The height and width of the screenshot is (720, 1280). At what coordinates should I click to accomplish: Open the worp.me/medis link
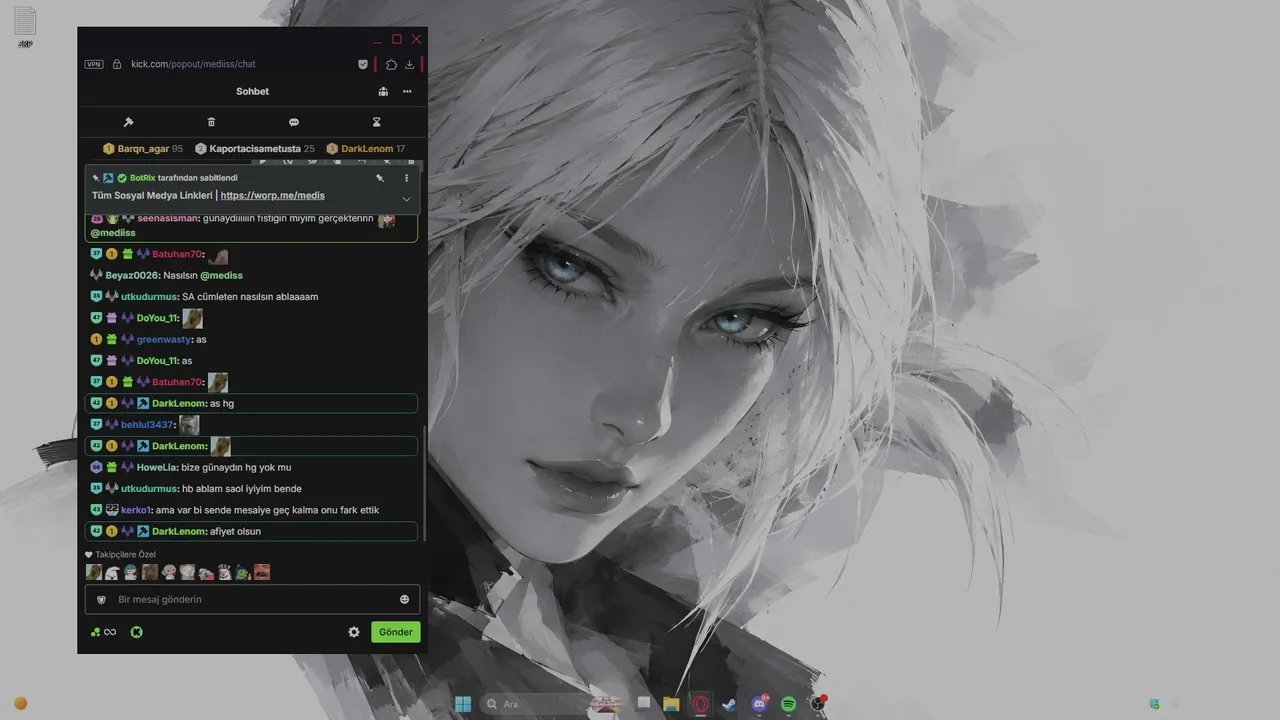tap(272, 196)
